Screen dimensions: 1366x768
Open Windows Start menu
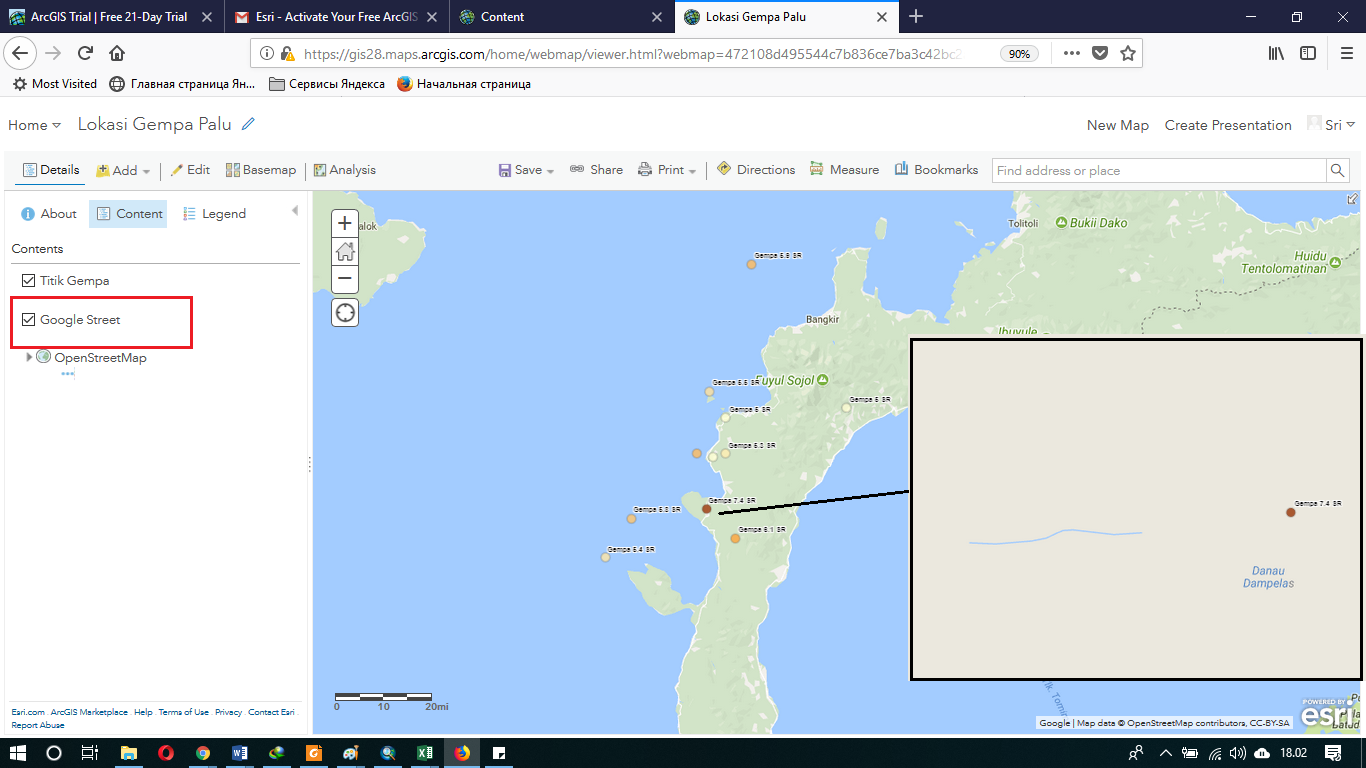pyautogui.click(x=18, y=752)
